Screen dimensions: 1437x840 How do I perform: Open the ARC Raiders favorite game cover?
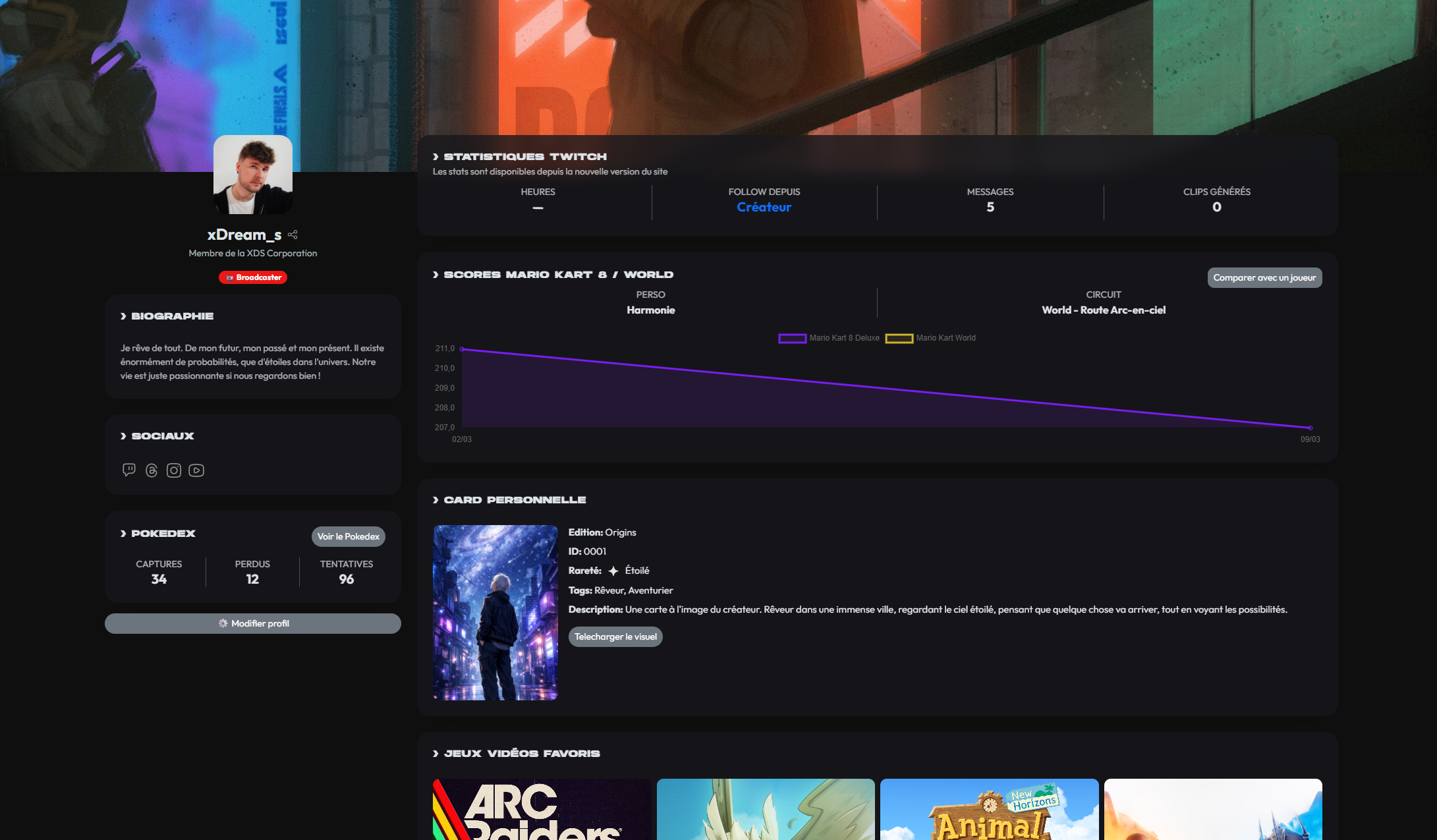pos(542,809)
